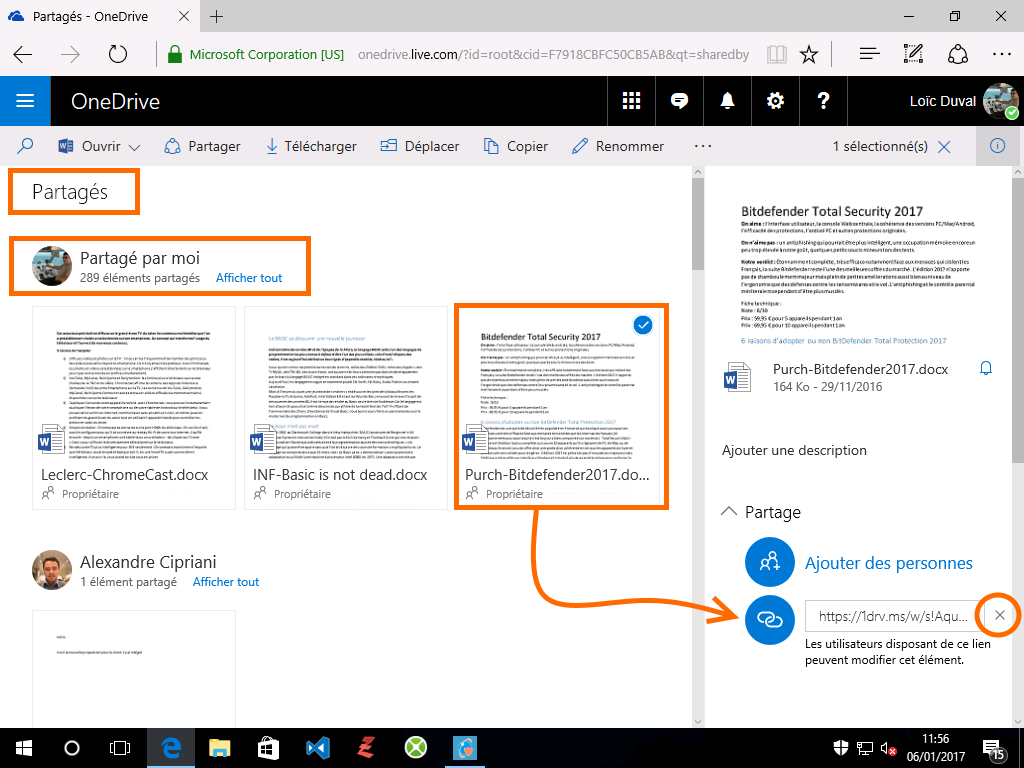Image resolution: width=1024 pixels, height=768 pixels.
Task: Click Renommer in the command bar
Action: (618, 146)
